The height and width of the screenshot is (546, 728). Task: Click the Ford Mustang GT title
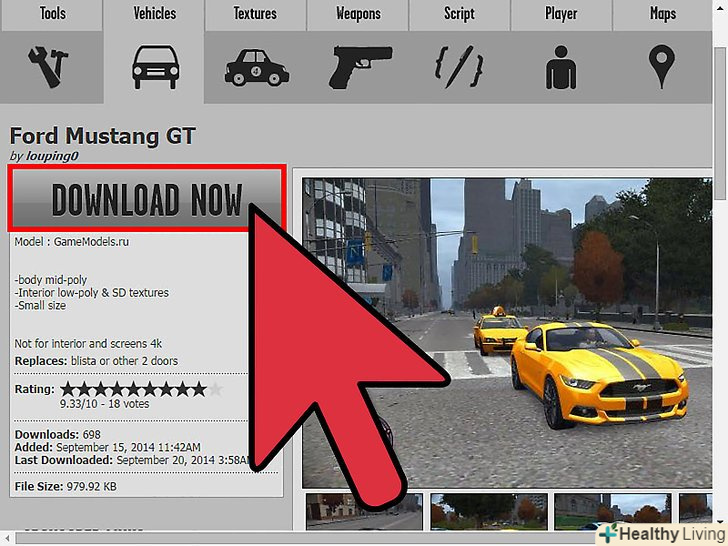(103, 136)
